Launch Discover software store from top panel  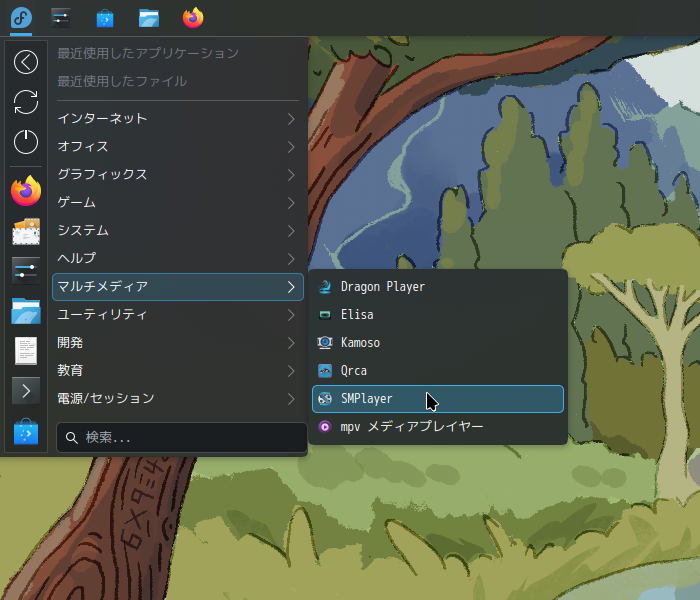click(105, 19)
